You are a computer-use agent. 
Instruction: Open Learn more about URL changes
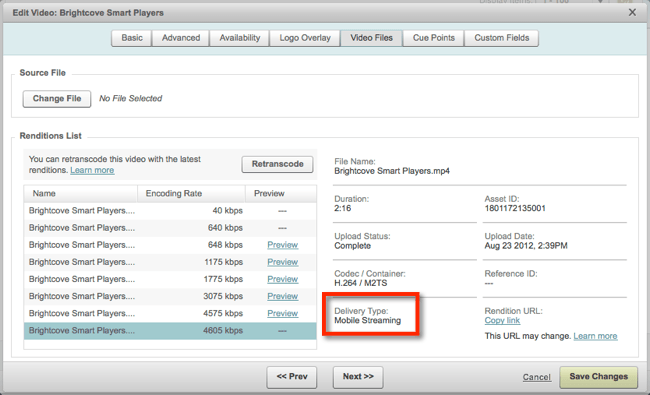[x=595, y=336]
